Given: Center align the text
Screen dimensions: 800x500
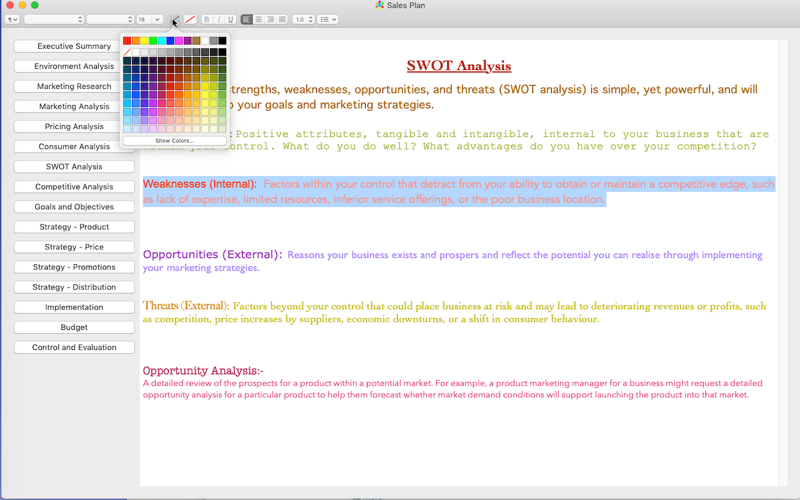Looking at the screenshot, I should click(x=259, y=19).
